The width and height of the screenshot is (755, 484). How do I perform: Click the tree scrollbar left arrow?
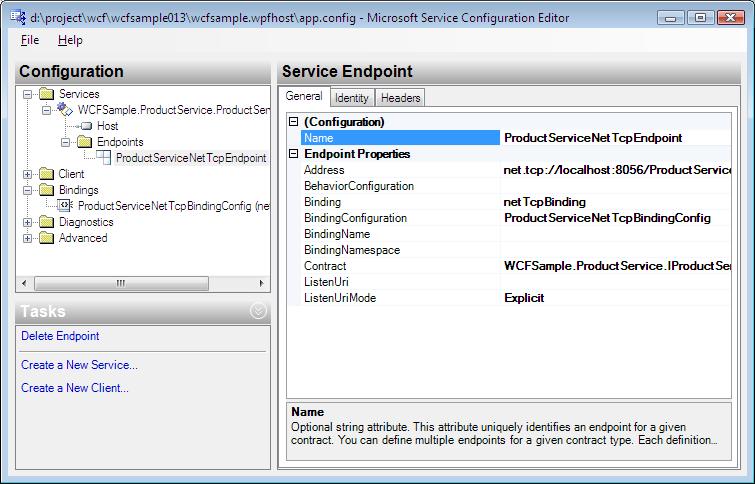pos(25,283)
